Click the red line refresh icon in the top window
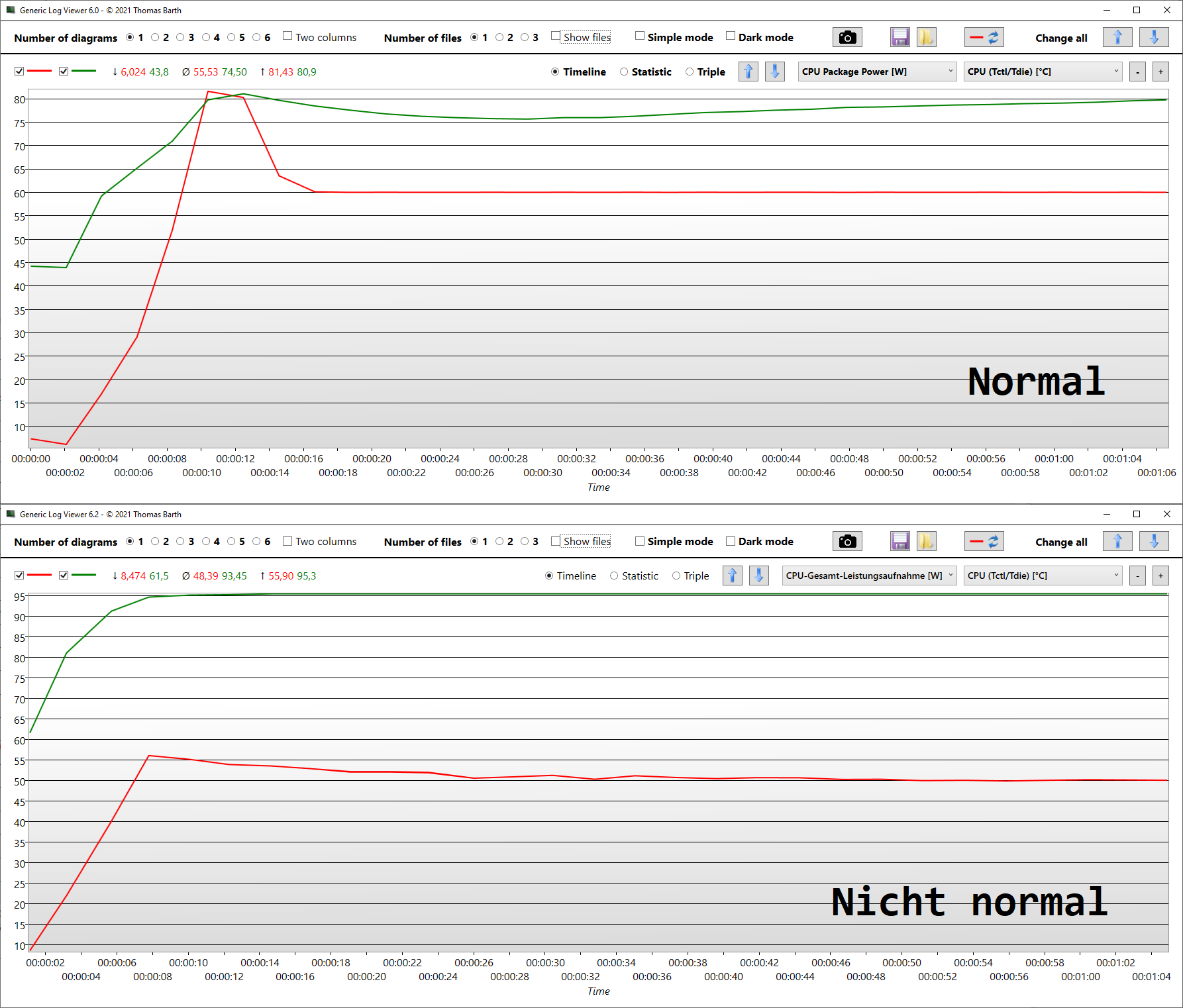This screenshot has height=1008, width=1183. pos(984,38)
